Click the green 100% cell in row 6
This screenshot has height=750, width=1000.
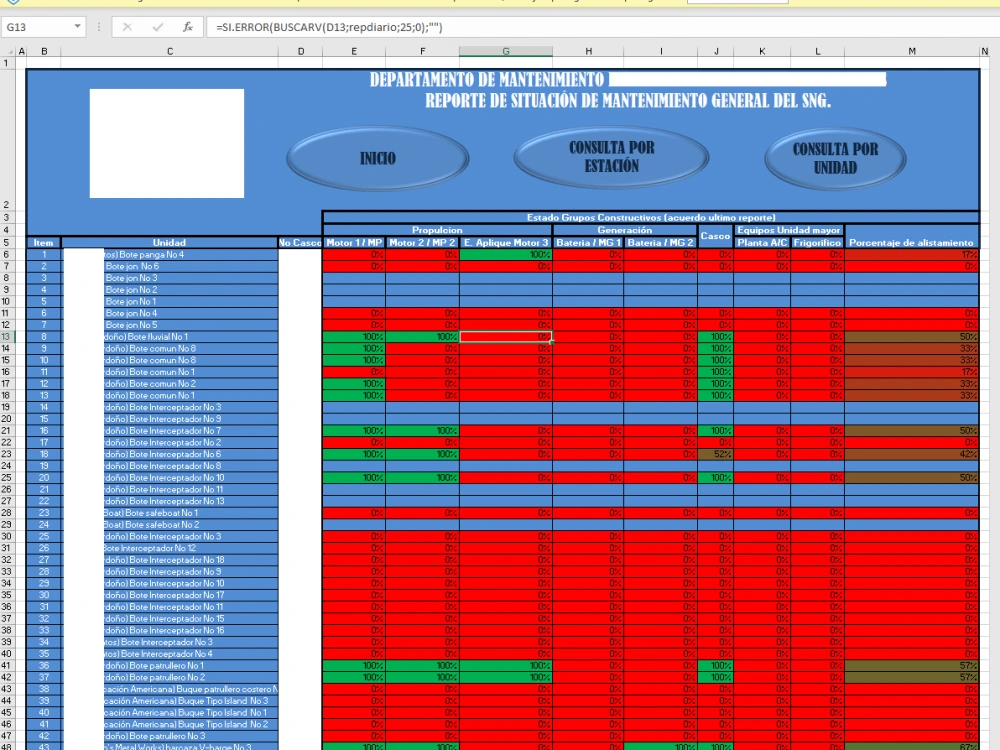[506, 254]
